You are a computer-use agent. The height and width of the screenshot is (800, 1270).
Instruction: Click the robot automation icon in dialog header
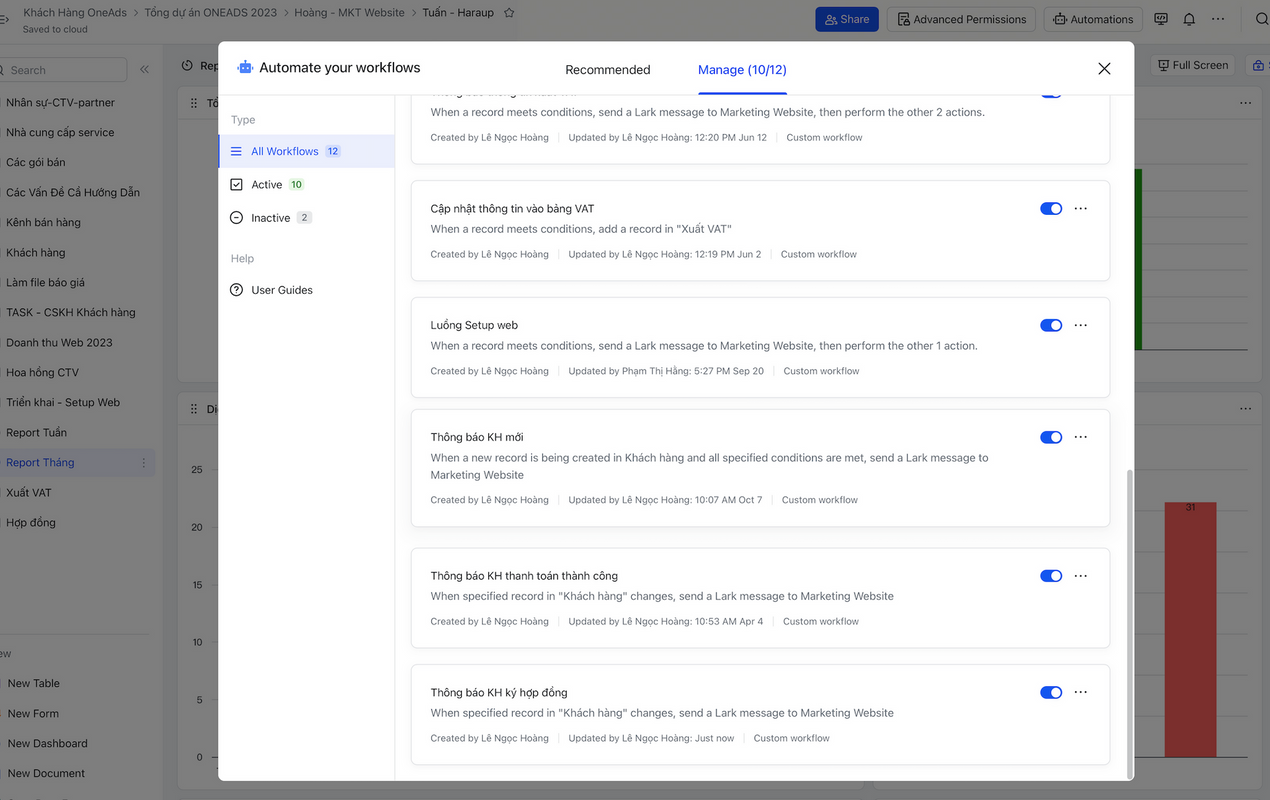point(245,68)
